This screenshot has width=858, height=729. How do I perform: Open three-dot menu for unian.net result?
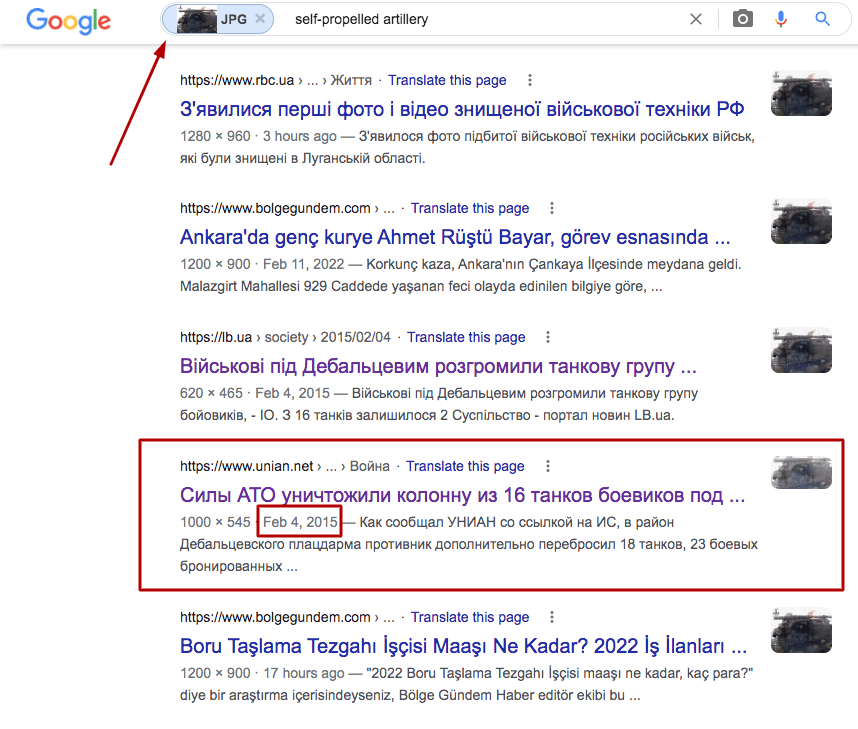(x=547, y=466)
